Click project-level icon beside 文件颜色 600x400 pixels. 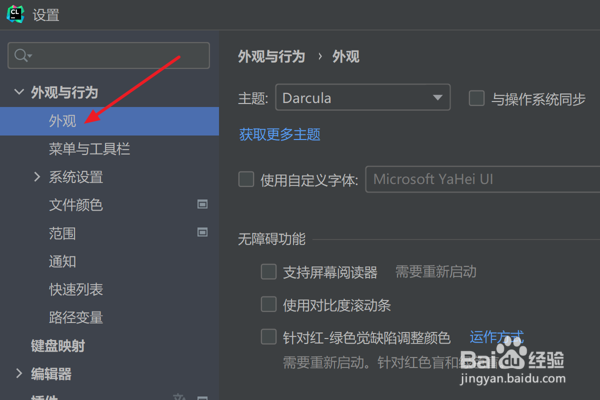202,204
